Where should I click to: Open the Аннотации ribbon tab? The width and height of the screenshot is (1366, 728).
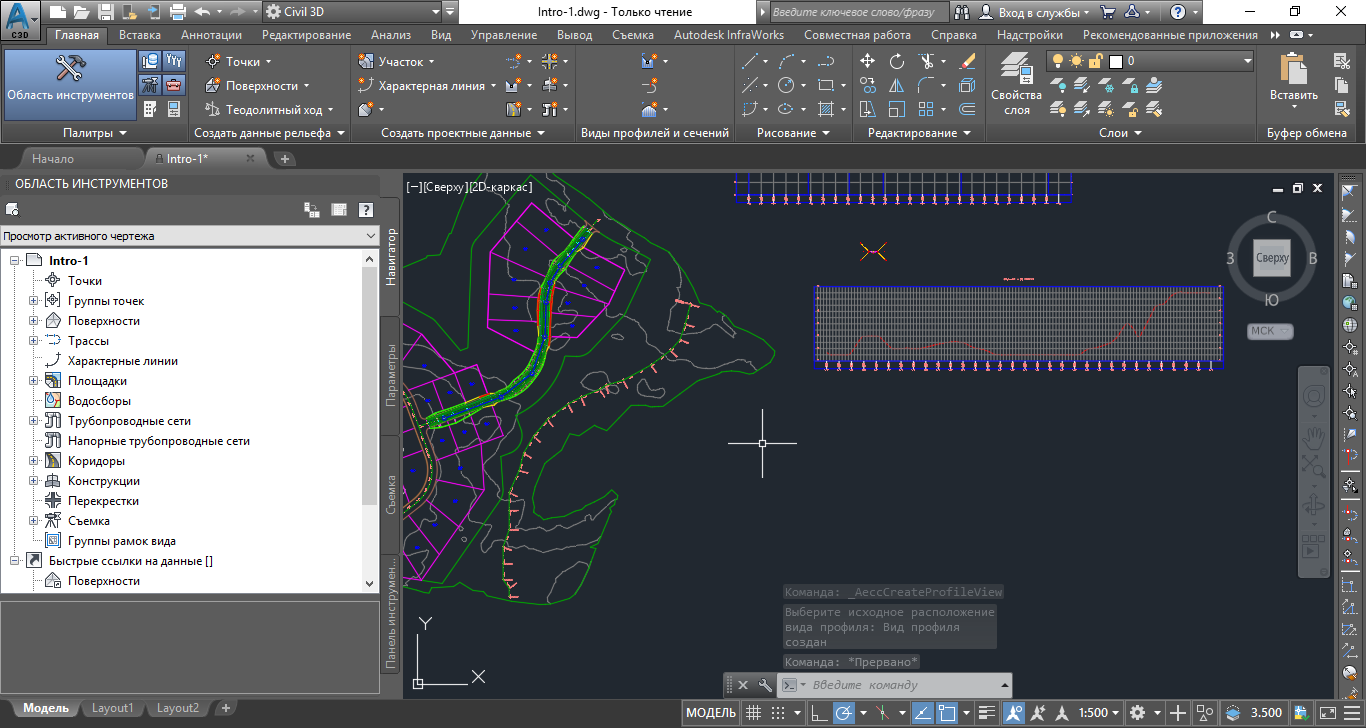[211, 35]
